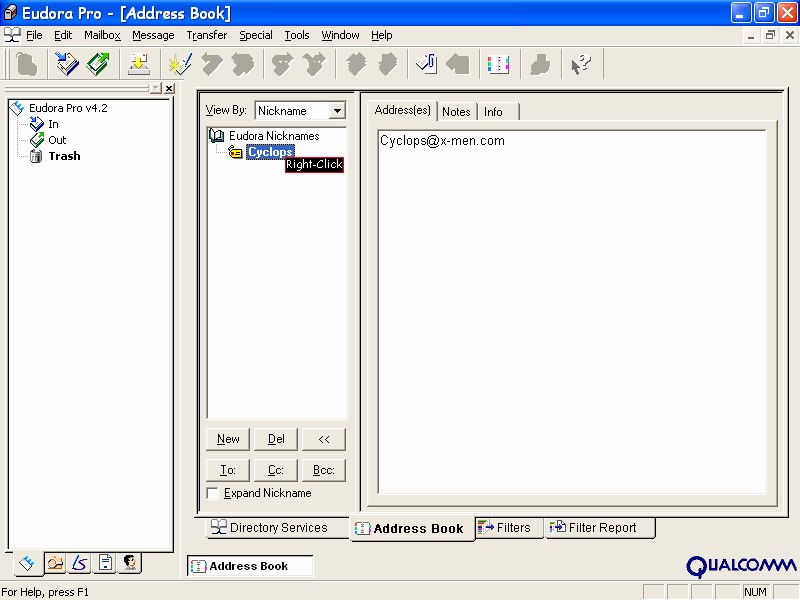Click the Previous Message up-arrow icon
Viewport: 800px width, 600px height.
[x=356, y=65]
